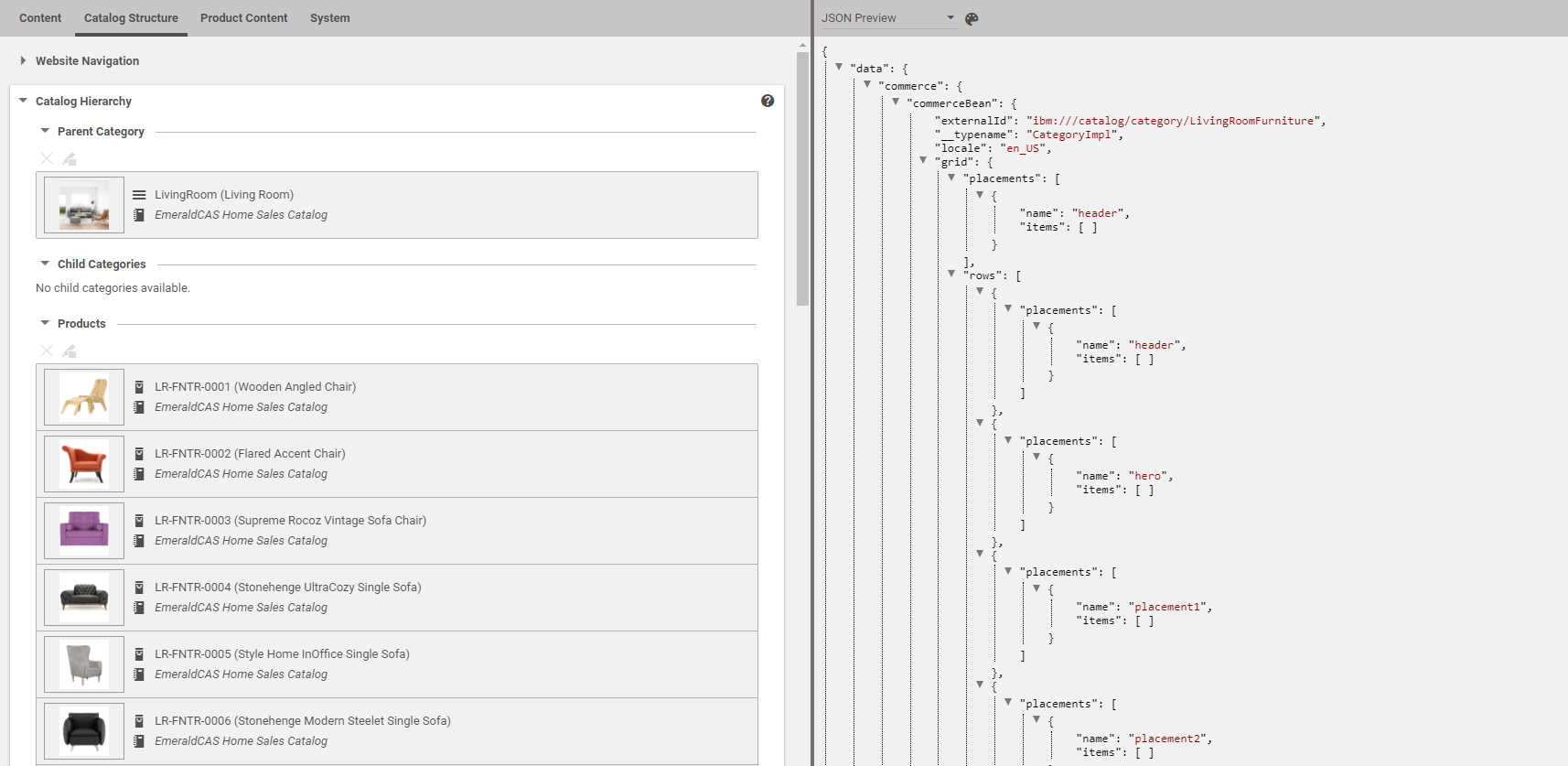
Task: Click the help icon in Catalog Hierarchy
Action: (768, 101)
